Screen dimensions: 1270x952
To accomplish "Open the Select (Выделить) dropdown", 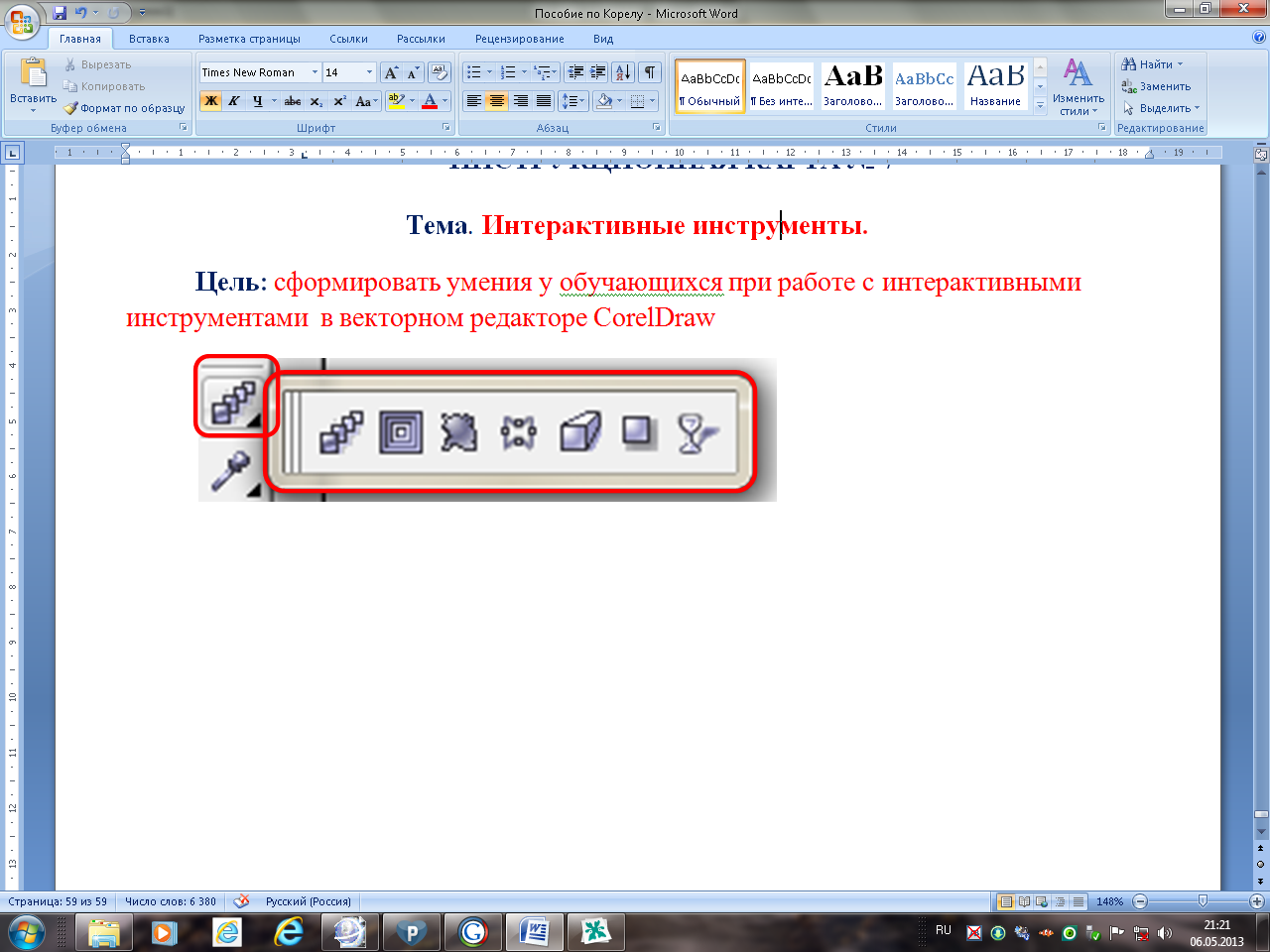I will (1161, 108).
